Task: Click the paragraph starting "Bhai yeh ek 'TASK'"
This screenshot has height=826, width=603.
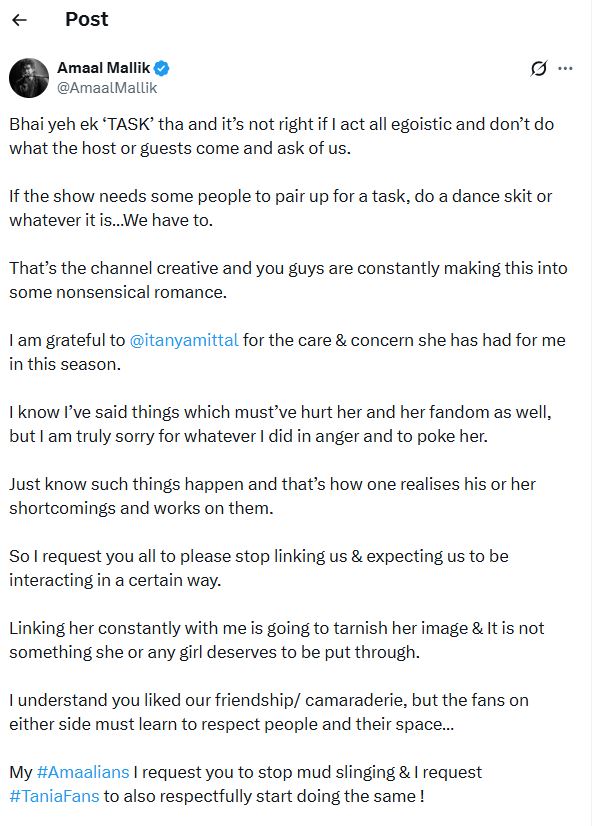Action: pyautogui.click(x=281, y=136)
